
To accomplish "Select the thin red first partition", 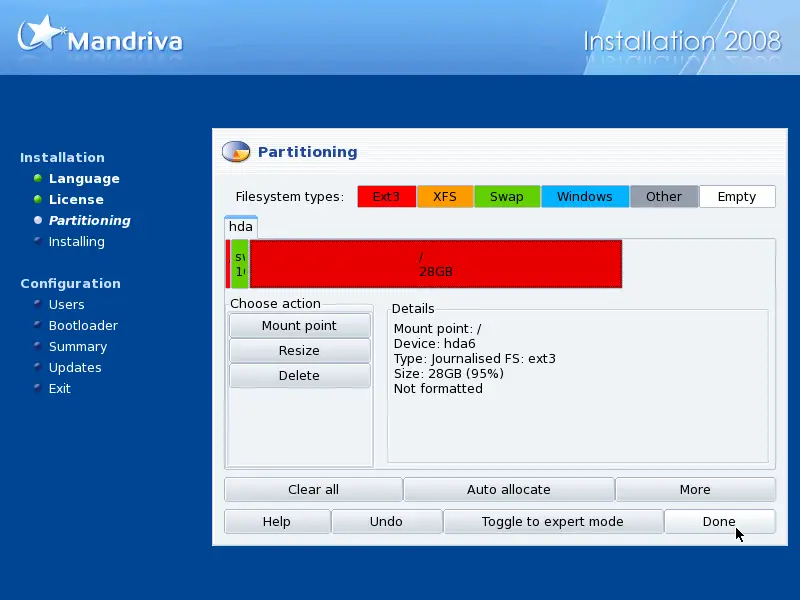I will (228, 264).
